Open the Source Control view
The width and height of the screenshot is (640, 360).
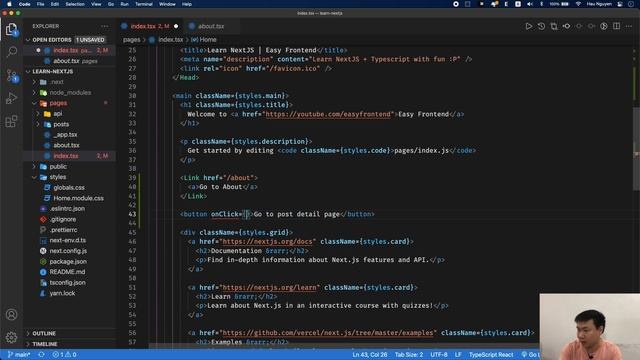11,75
